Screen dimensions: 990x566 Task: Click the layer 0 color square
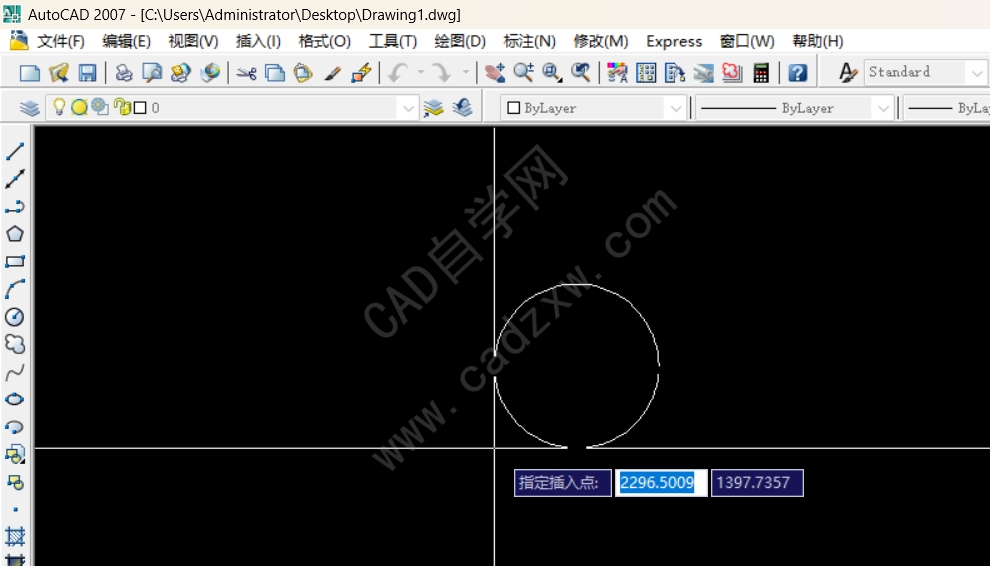click(x=140, y=108)
